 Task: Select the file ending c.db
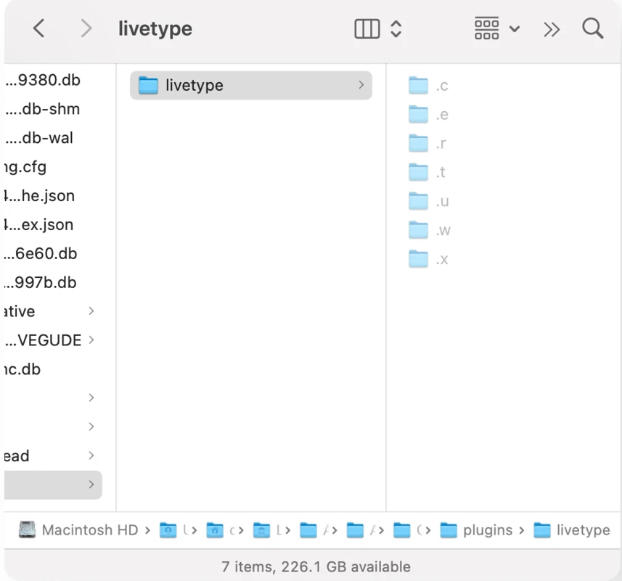coord(23,369)
